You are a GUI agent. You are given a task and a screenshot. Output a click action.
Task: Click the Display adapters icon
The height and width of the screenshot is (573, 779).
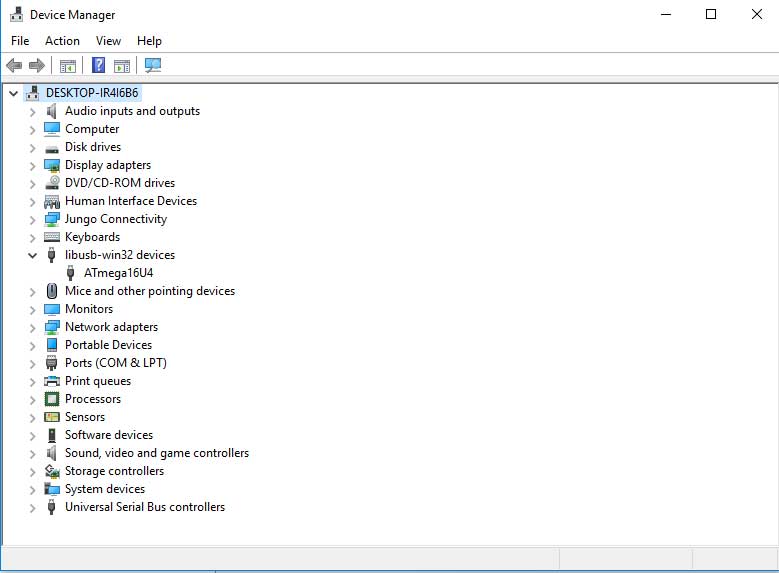tap(52, 165)
